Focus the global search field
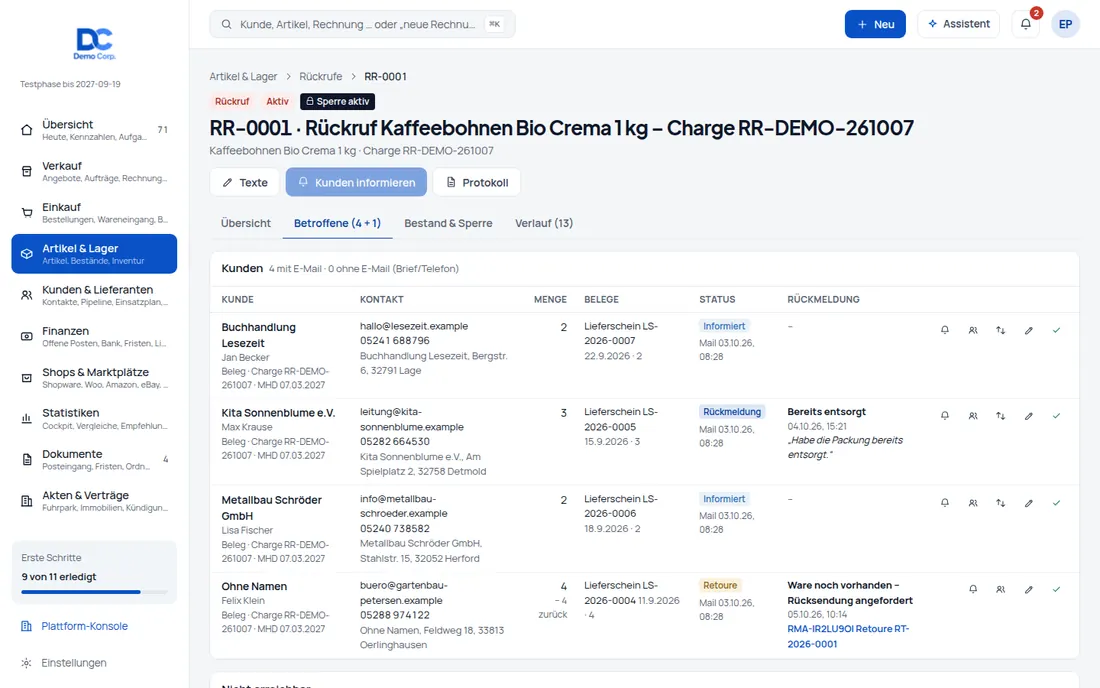1100x688 pixels. coord(362,24)
